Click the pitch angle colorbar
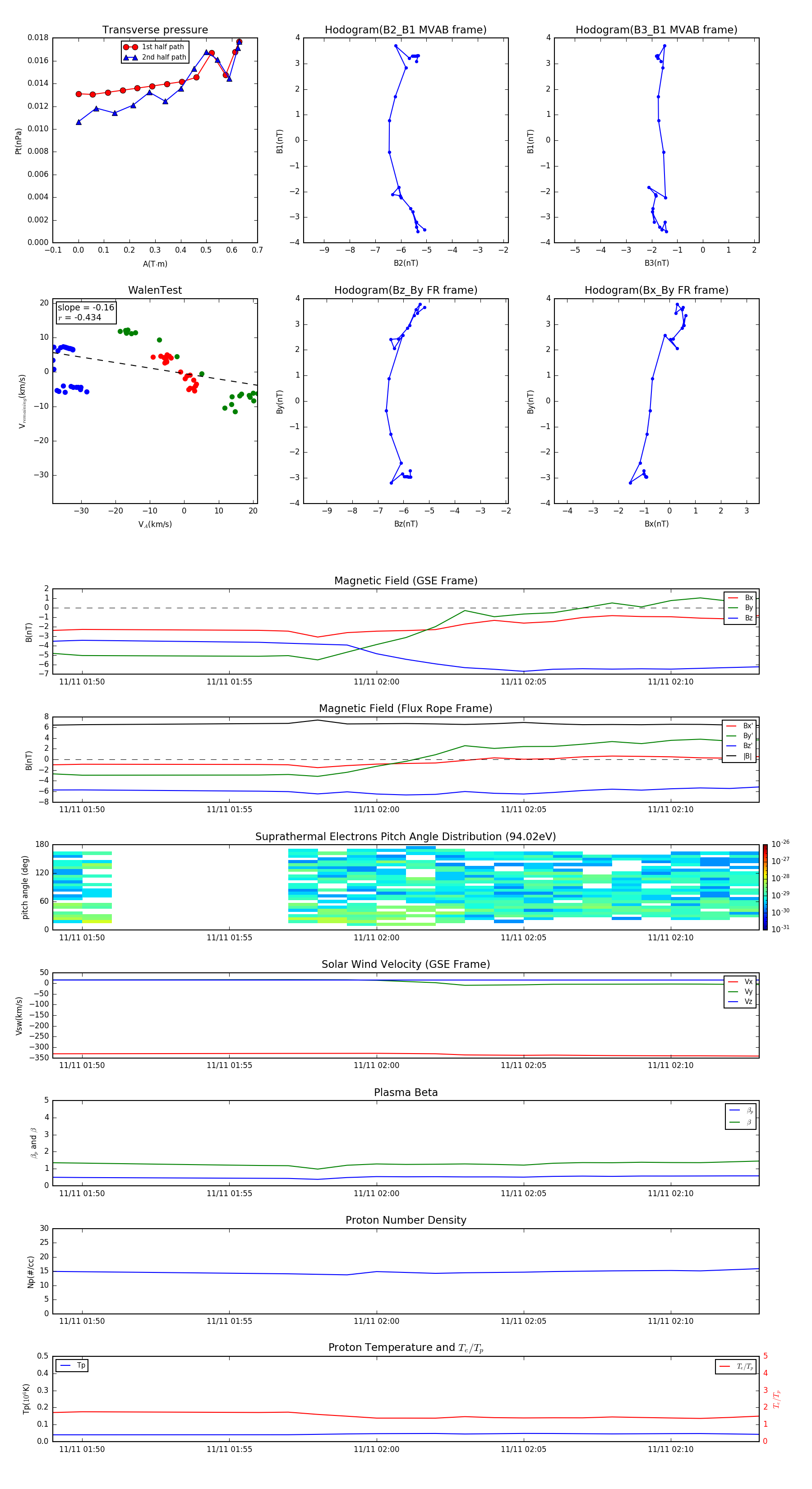812x1489 pixels. pos(765,887)
